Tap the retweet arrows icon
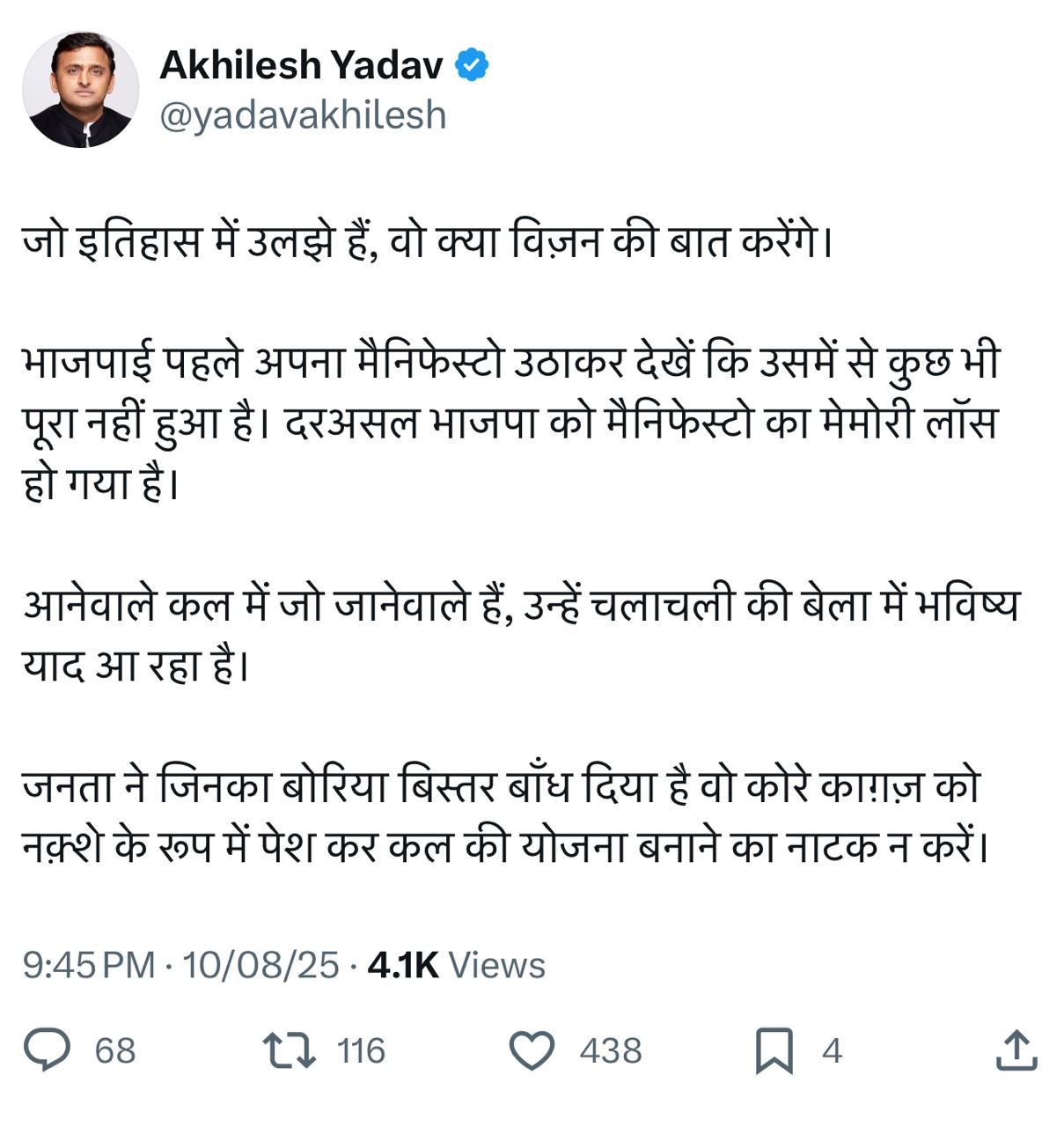This screenshot has height=1127, width=1064. click(x=290, y=1050)
